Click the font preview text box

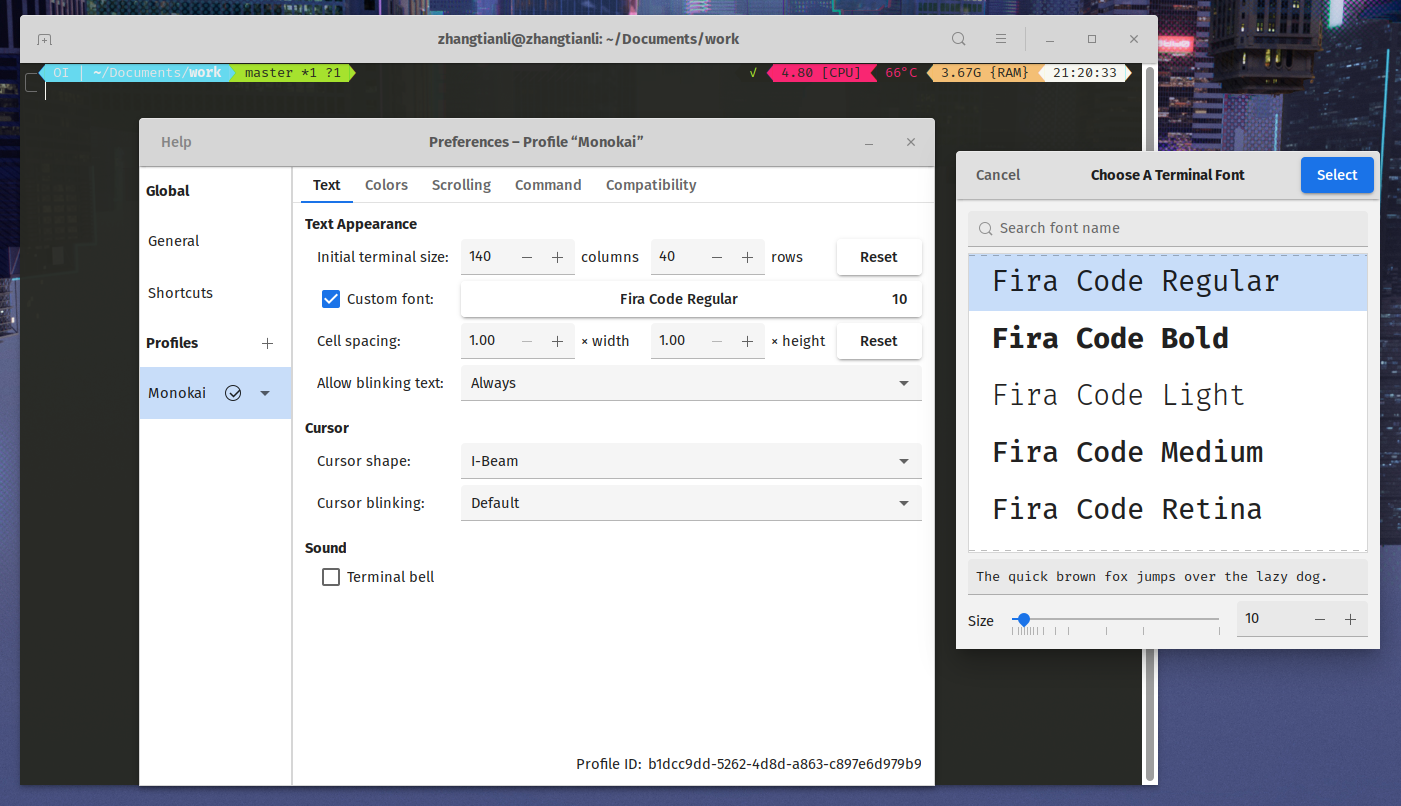(x=1167, y=577)
